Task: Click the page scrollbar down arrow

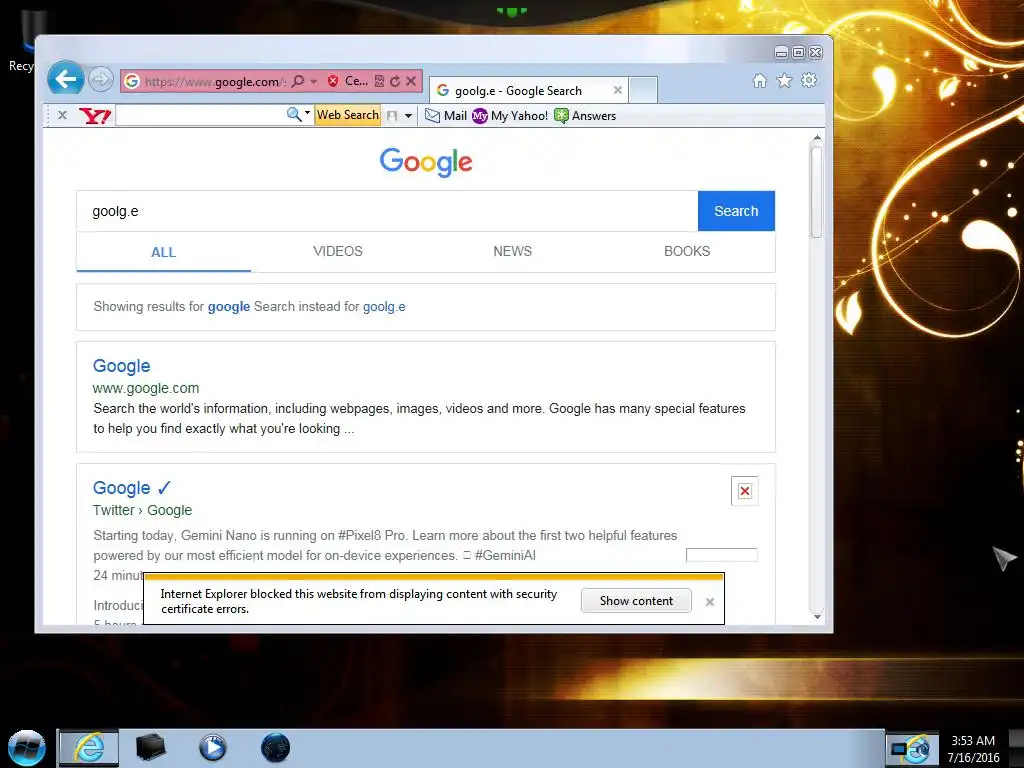Action: point(816,616)
